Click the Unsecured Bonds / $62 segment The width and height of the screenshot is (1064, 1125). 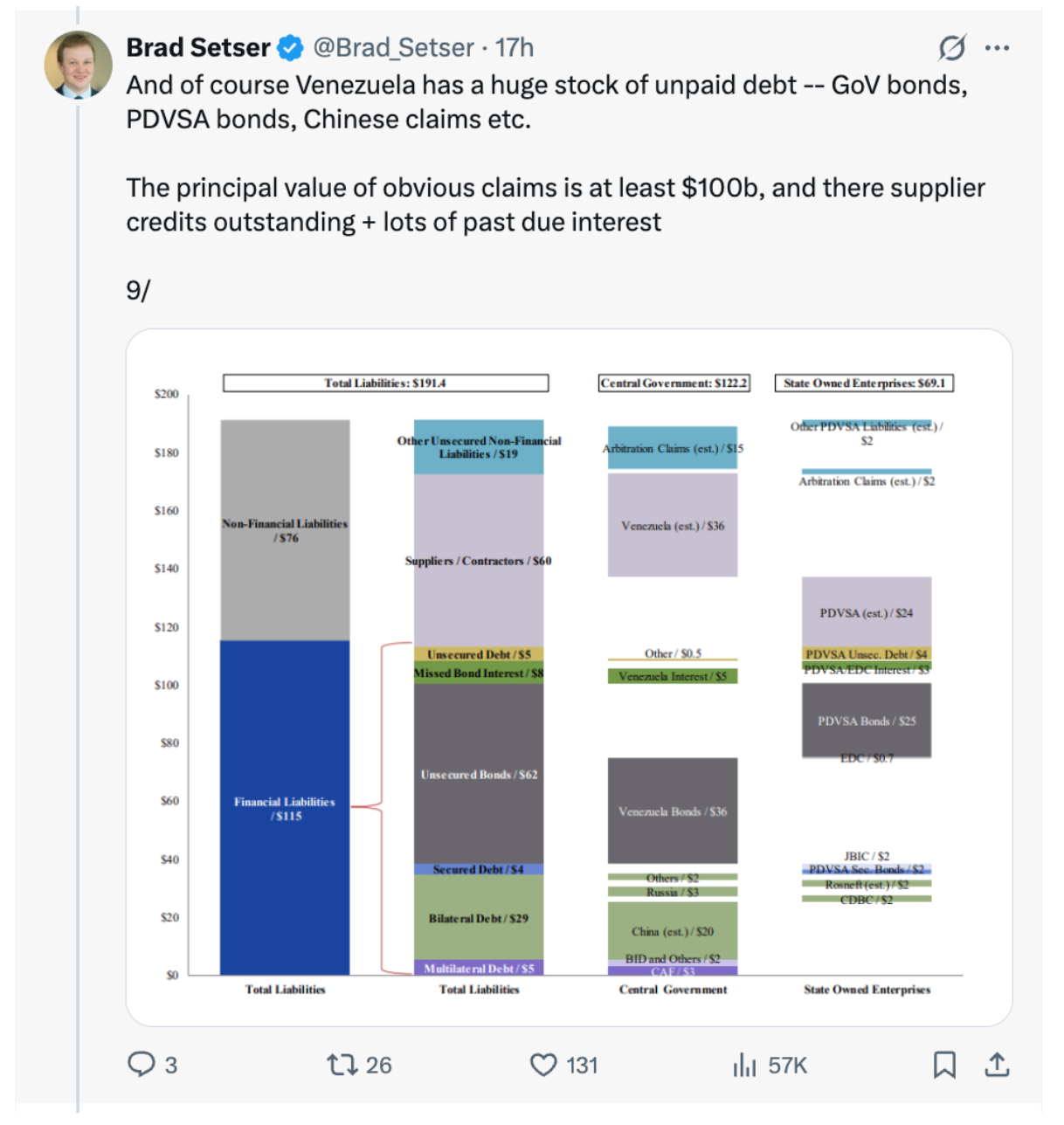[479, 775]
